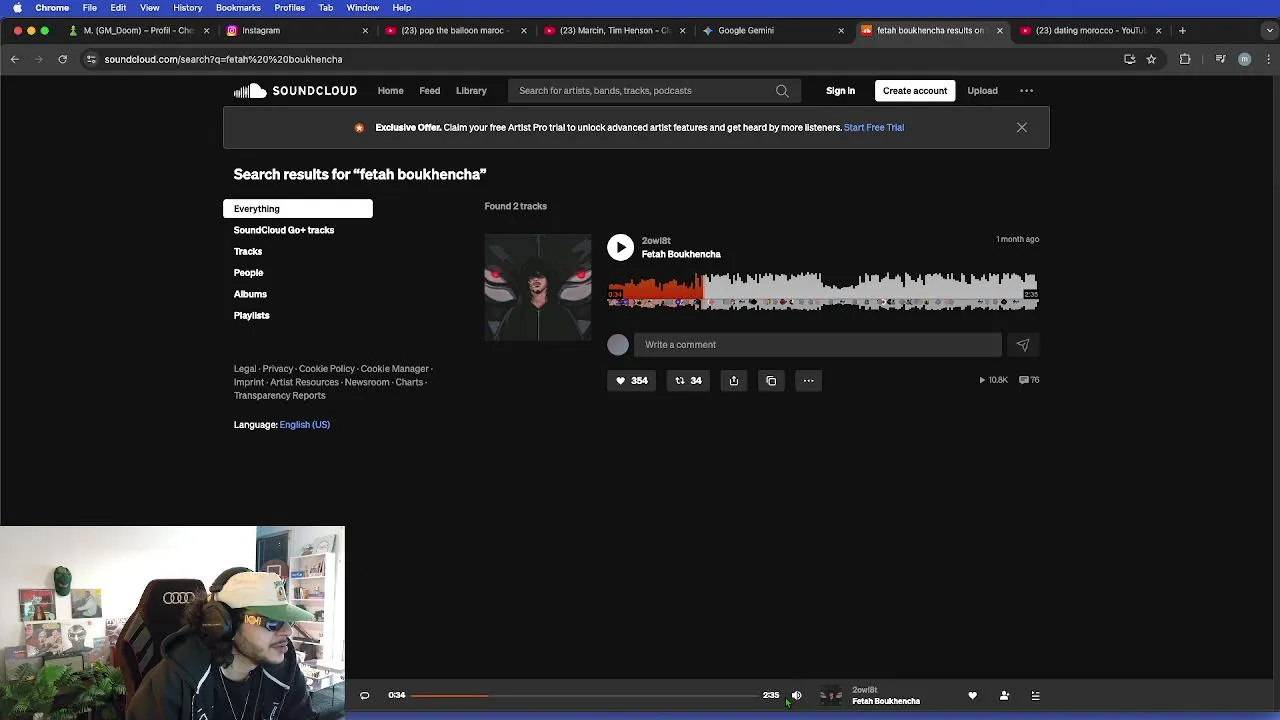
Task: Filter results by Tracks
Action: tap(248, 252)
